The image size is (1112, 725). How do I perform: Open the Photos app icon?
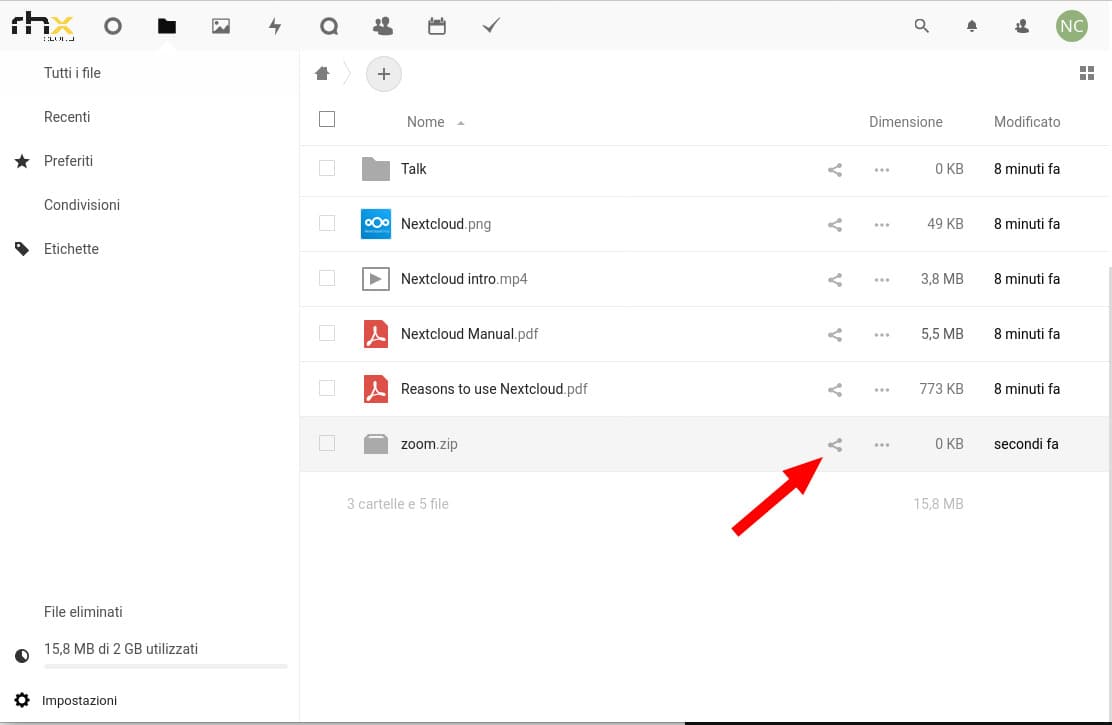click(221, 26)
